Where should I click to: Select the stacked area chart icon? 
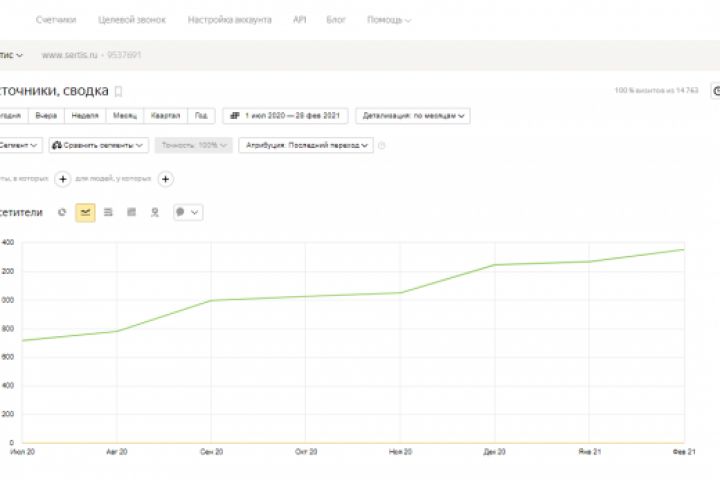pyautogui.click(x=108, y=212)
